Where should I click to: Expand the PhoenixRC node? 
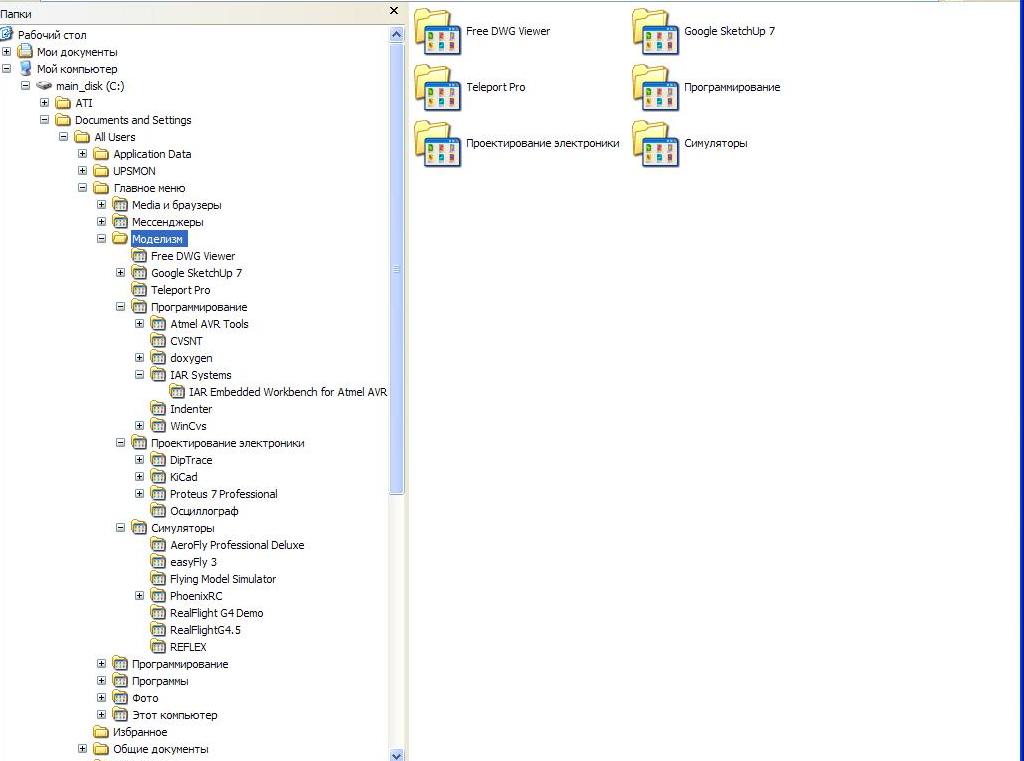click(x=139, y=595)
